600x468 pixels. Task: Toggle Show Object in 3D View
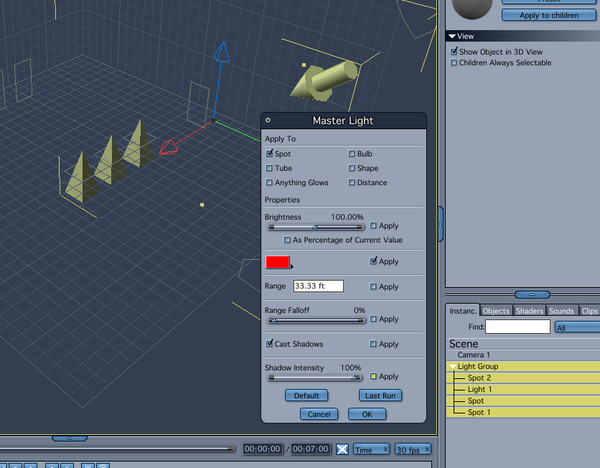(x=454, y=51)
